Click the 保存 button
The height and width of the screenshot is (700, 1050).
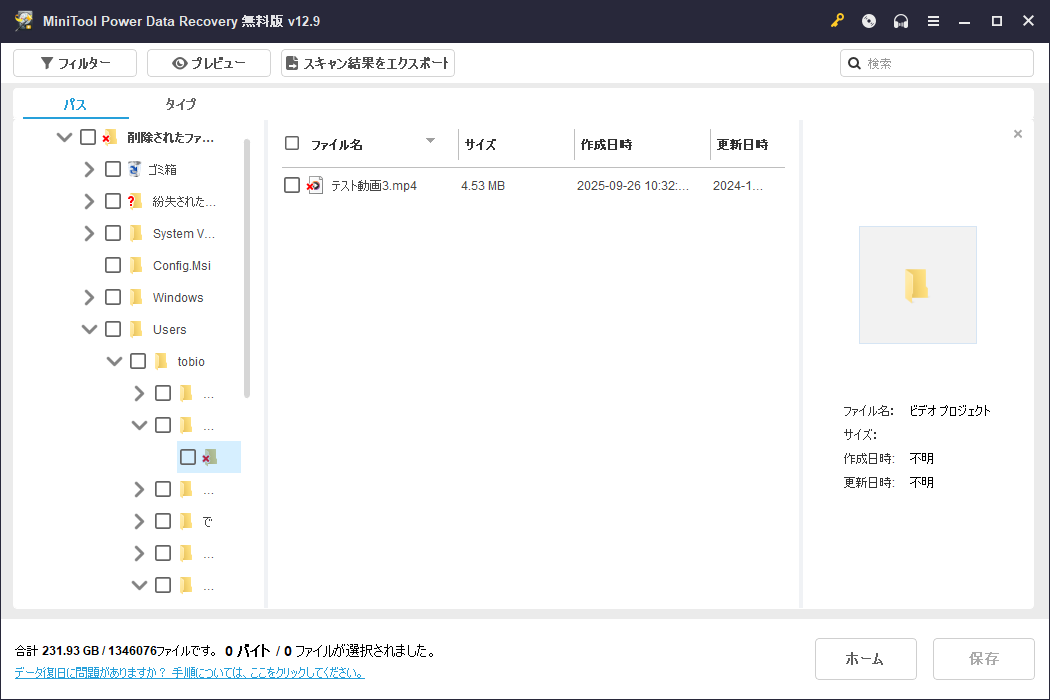click(x=984, y=658)
